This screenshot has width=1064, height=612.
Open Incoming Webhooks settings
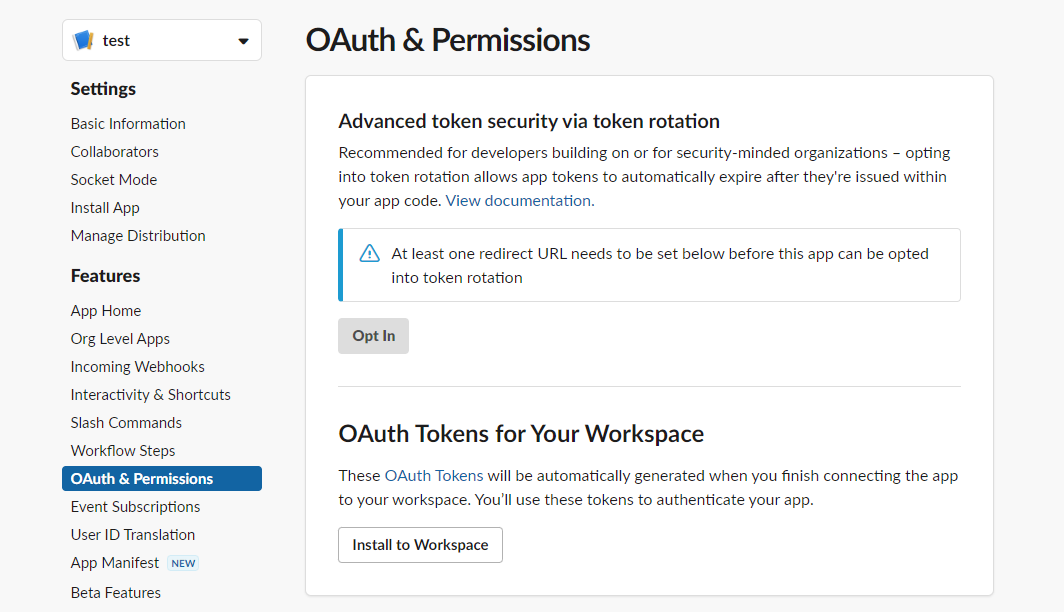click(x=137, y=367)
